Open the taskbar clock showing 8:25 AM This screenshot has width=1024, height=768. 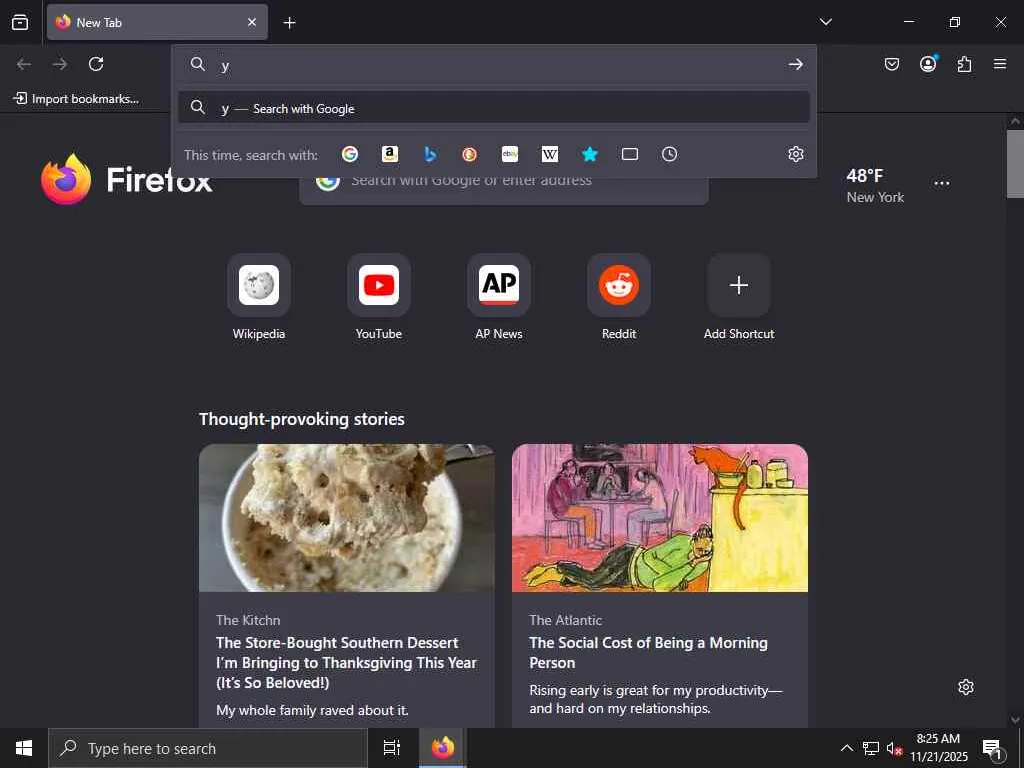(938, 748)
